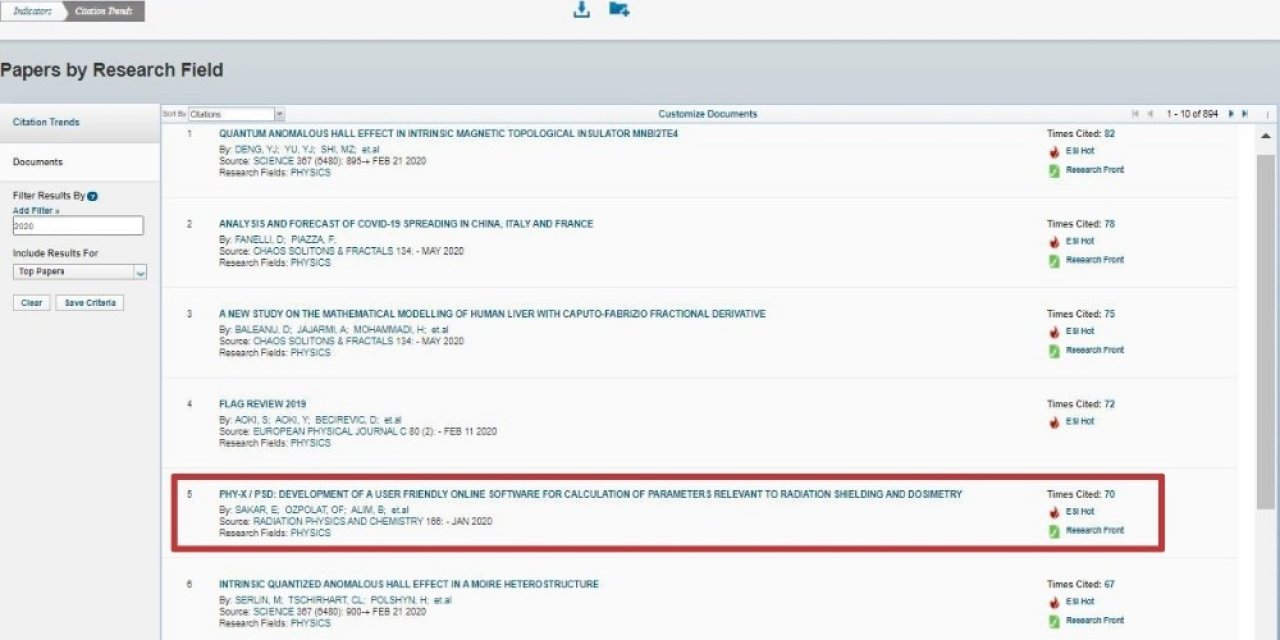Click ESI Hot flame icon for COVID-19 spreading paper
This screenshot has height=640, width=1280.
point(1054,242)
